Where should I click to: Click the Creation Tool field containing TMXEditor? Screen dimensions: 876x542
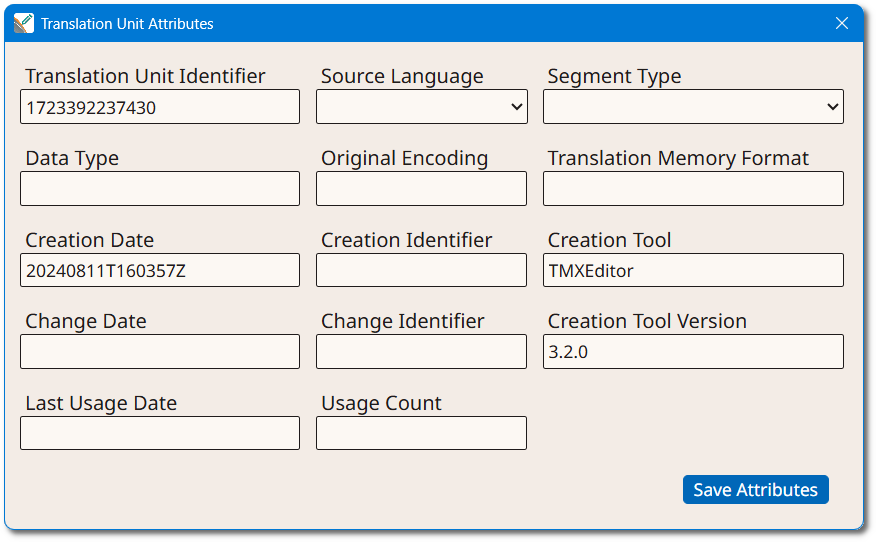coord(693,270)
